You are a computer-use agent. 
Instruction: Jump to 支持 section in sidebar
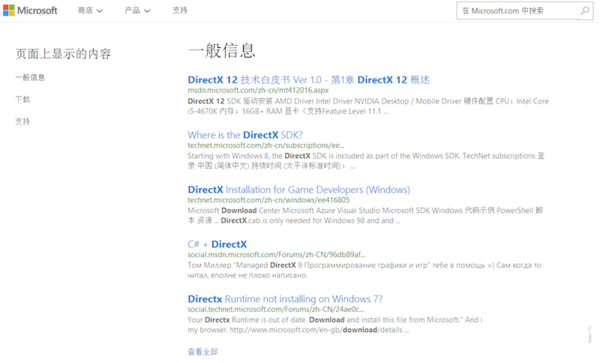tap(23, 122)
